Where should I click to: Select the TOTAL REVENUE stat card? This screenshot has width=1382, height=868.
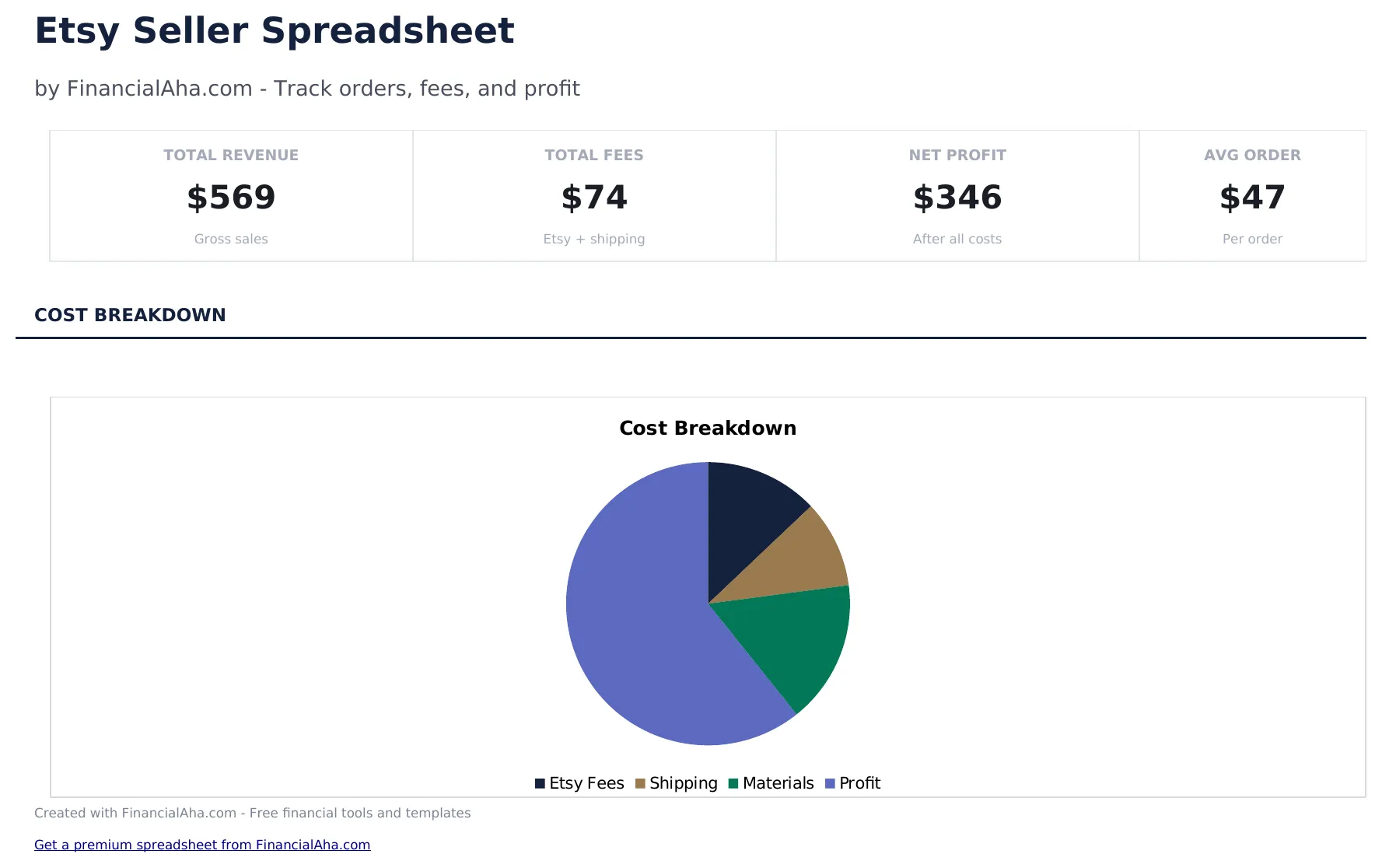point(230,194)
